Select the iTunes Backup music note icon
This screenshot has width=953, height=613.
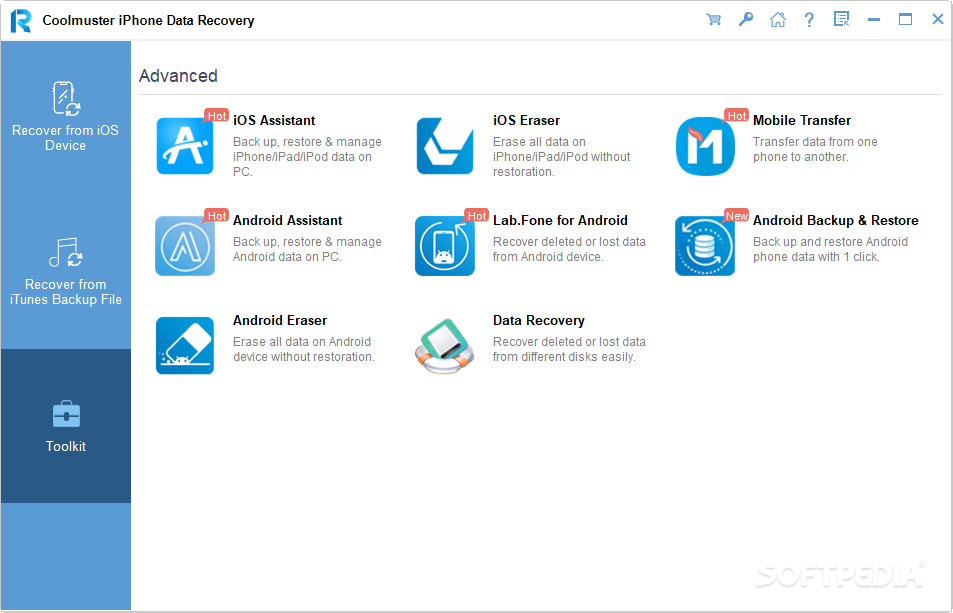click(x=66, y=252)
